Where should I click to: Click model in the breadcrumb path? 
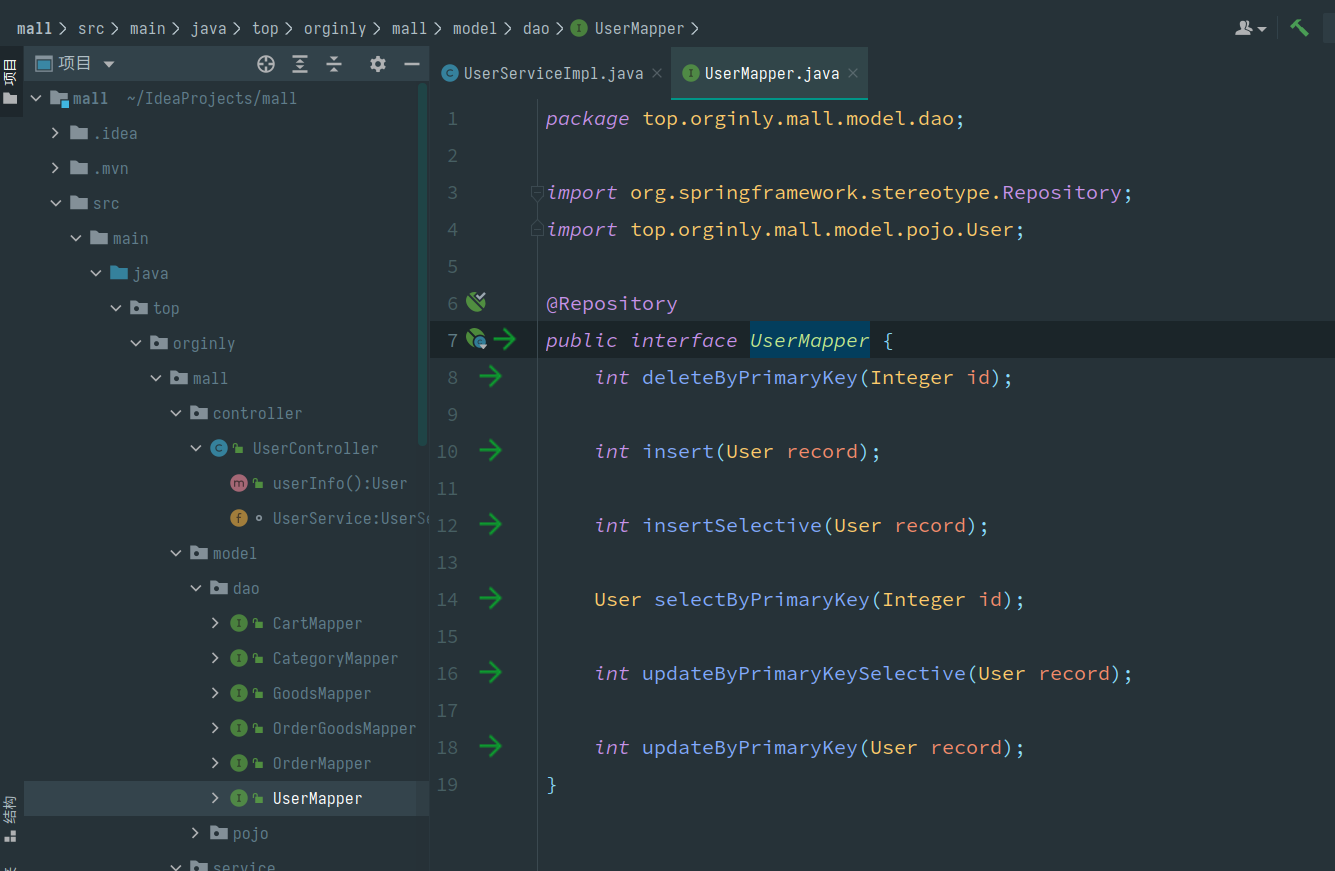475,28
